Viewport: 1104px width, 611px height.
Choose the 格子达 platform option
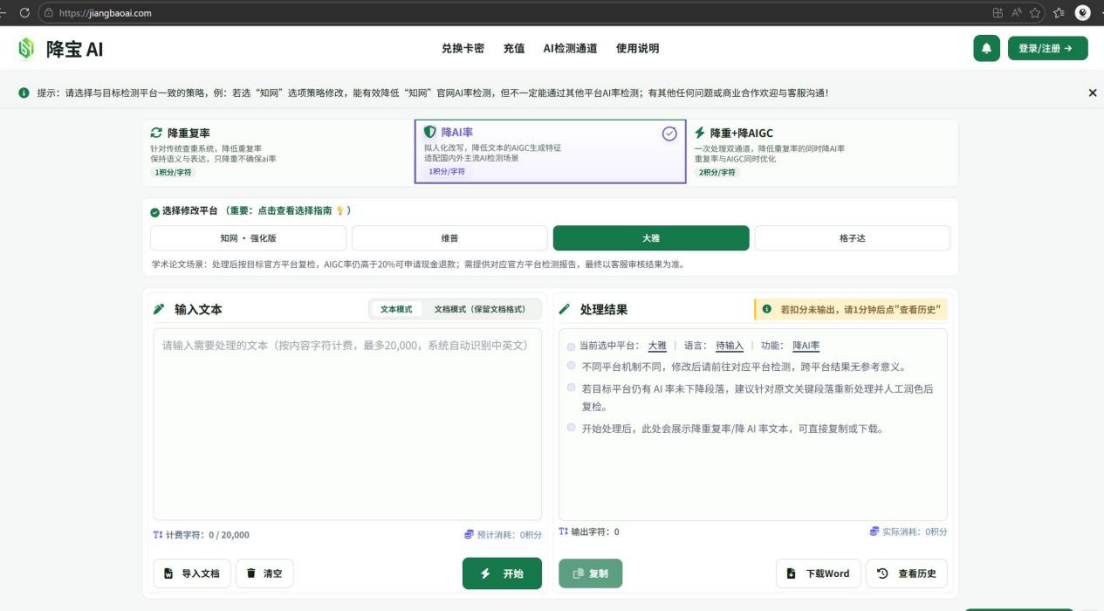click(852, 238)
